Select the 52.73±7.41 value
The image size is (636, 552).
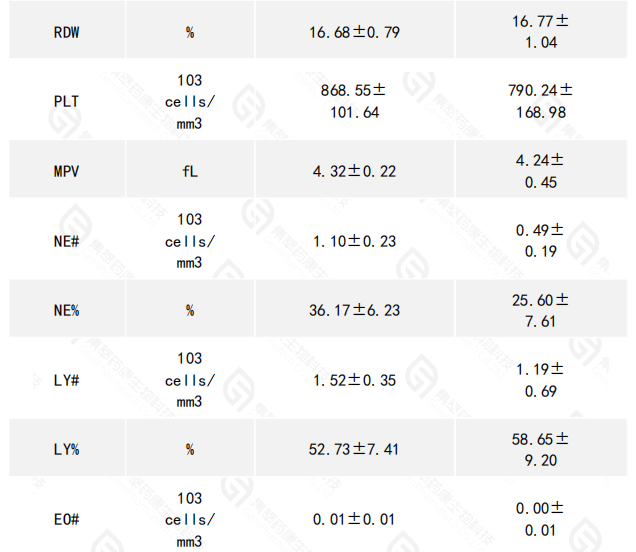click(x=354, y=449)
